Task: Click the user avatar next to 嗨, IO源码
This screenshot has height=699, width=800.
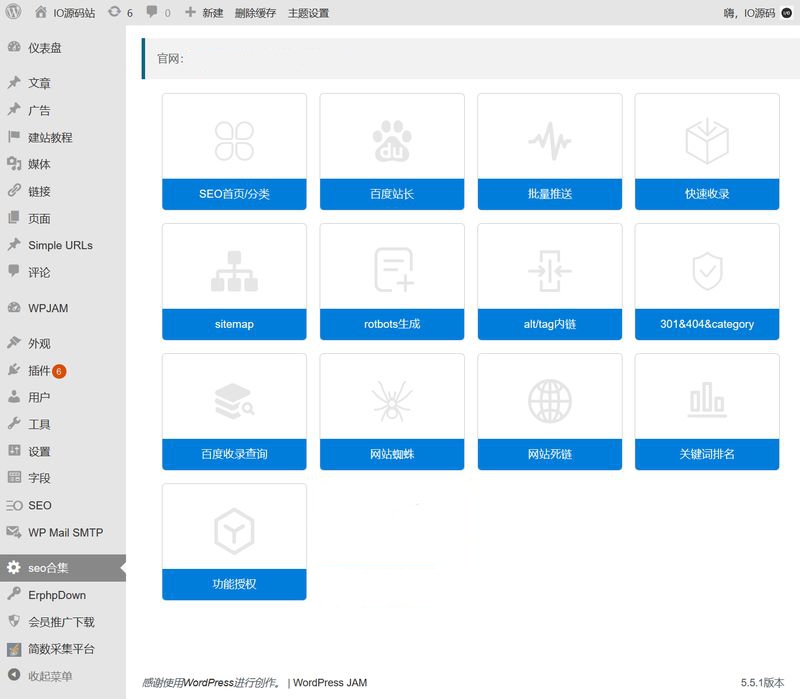Action: (786, 13)
